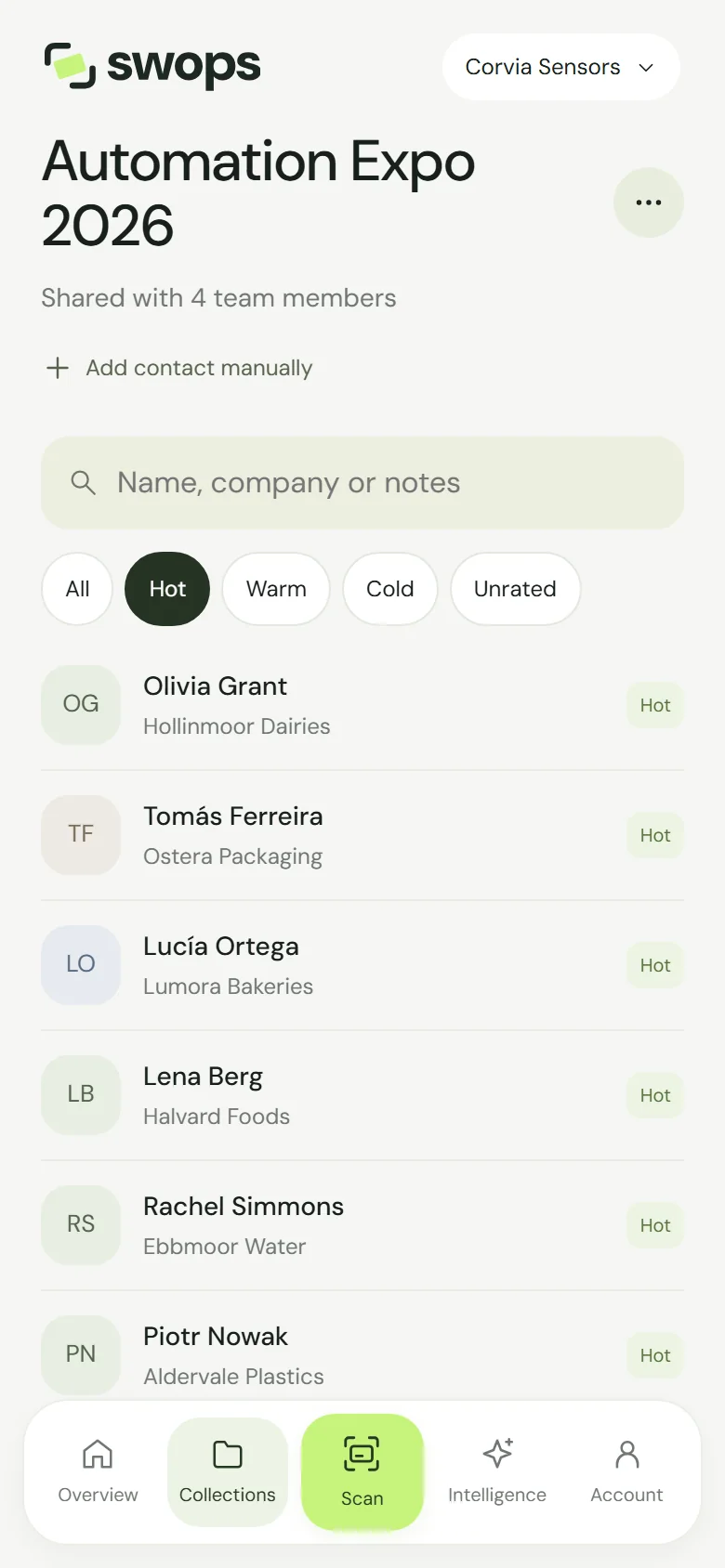Click the search magnifier icon
The width and height of the screenshot is (725, 1568).
(x=84, y=483)
